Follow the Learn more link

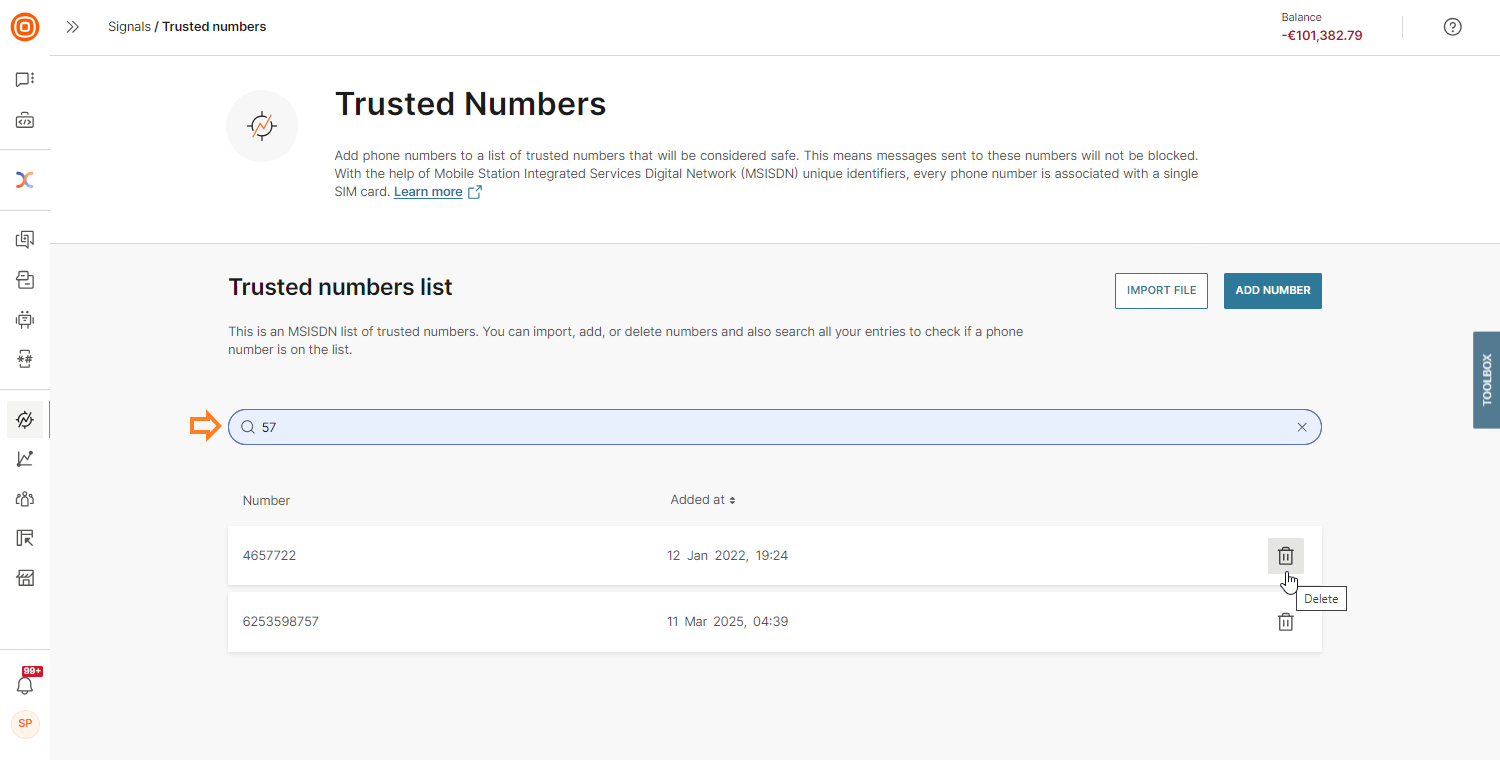428,192
